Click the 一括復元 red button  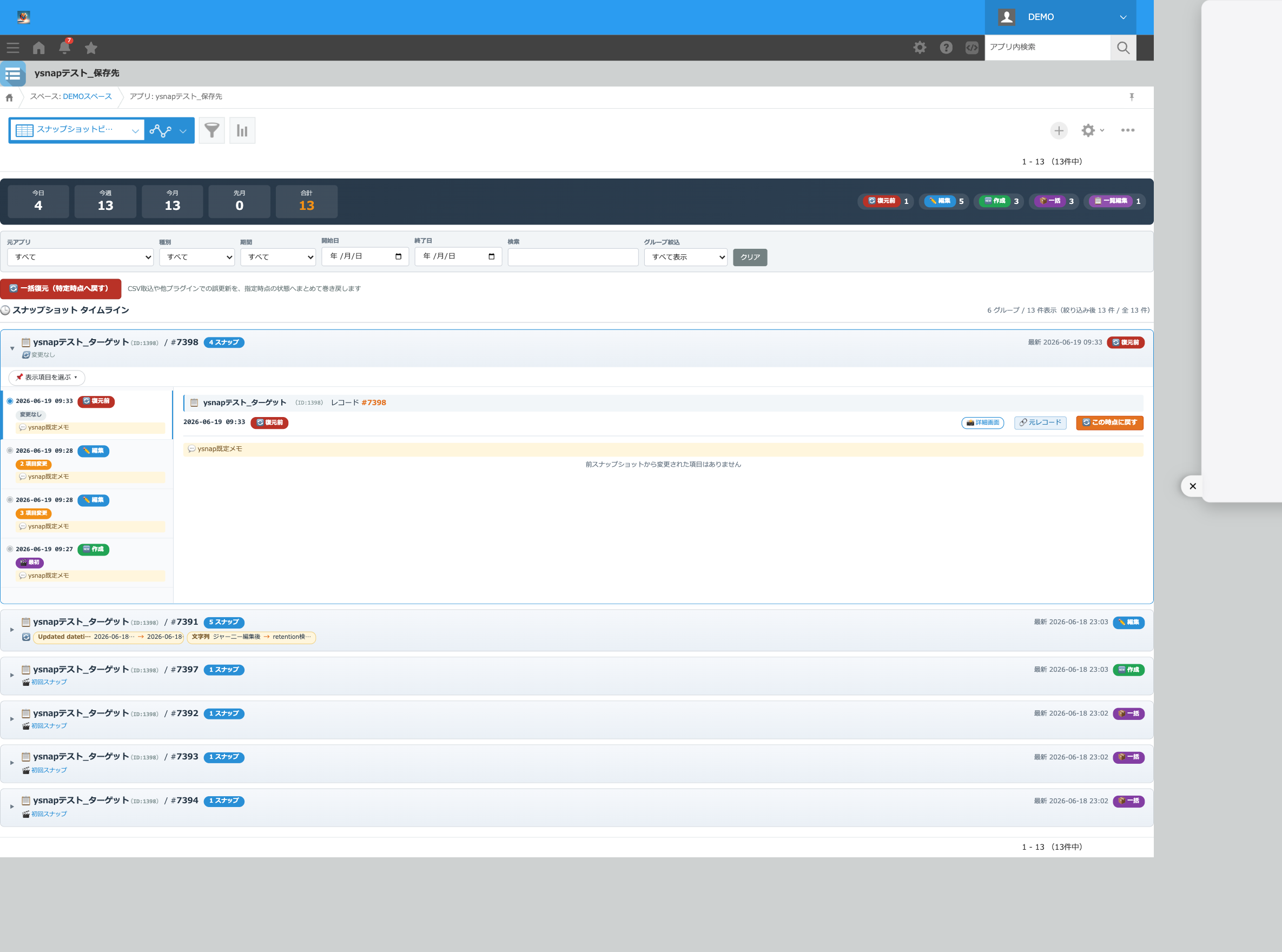[x=61, y=289]
